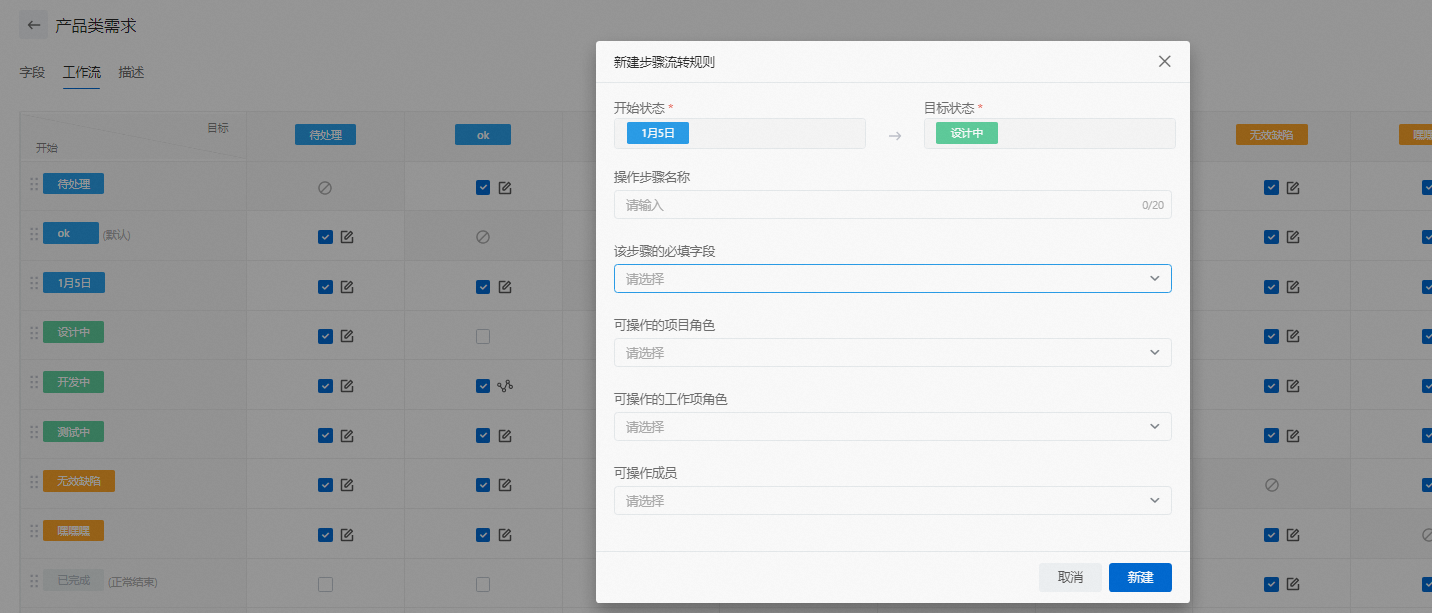Click the 待处理 column header tag

coord(325,135)
